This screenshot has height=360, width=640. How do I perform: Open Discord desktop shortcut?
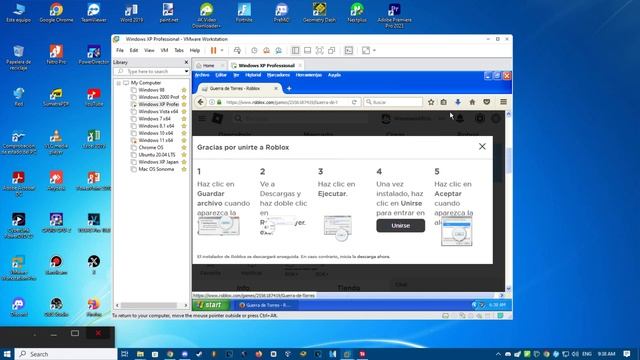19,307
